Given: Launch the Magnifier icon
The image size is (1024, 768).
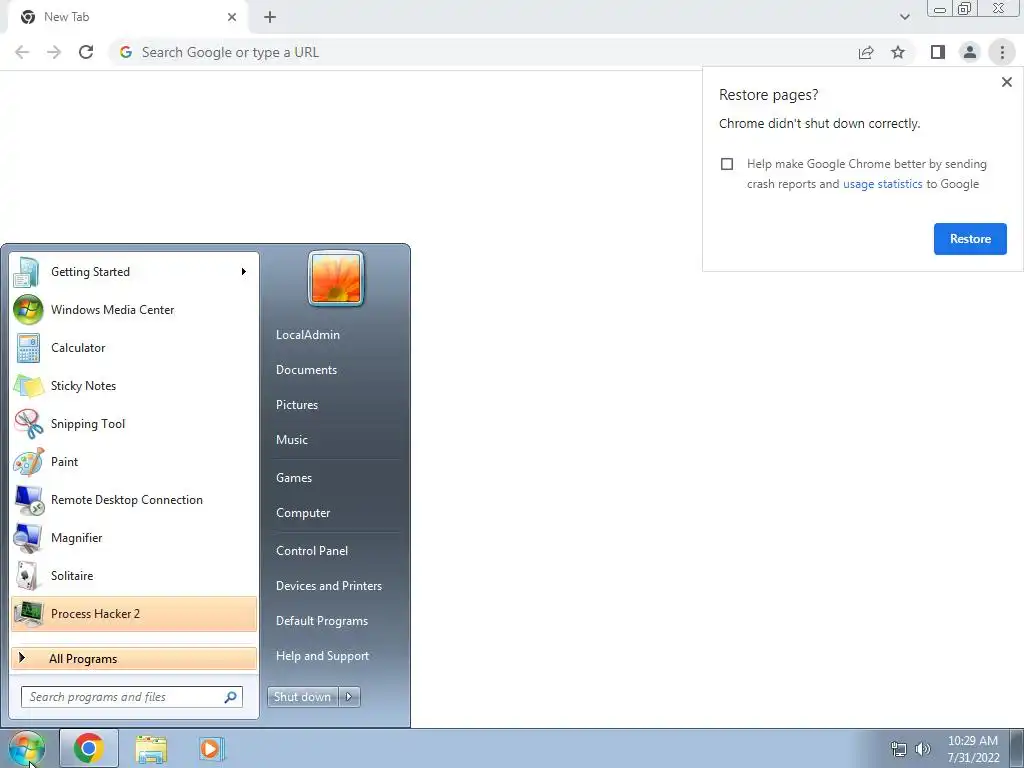Looking at the screenshot, I should click(x=28, y=538).
